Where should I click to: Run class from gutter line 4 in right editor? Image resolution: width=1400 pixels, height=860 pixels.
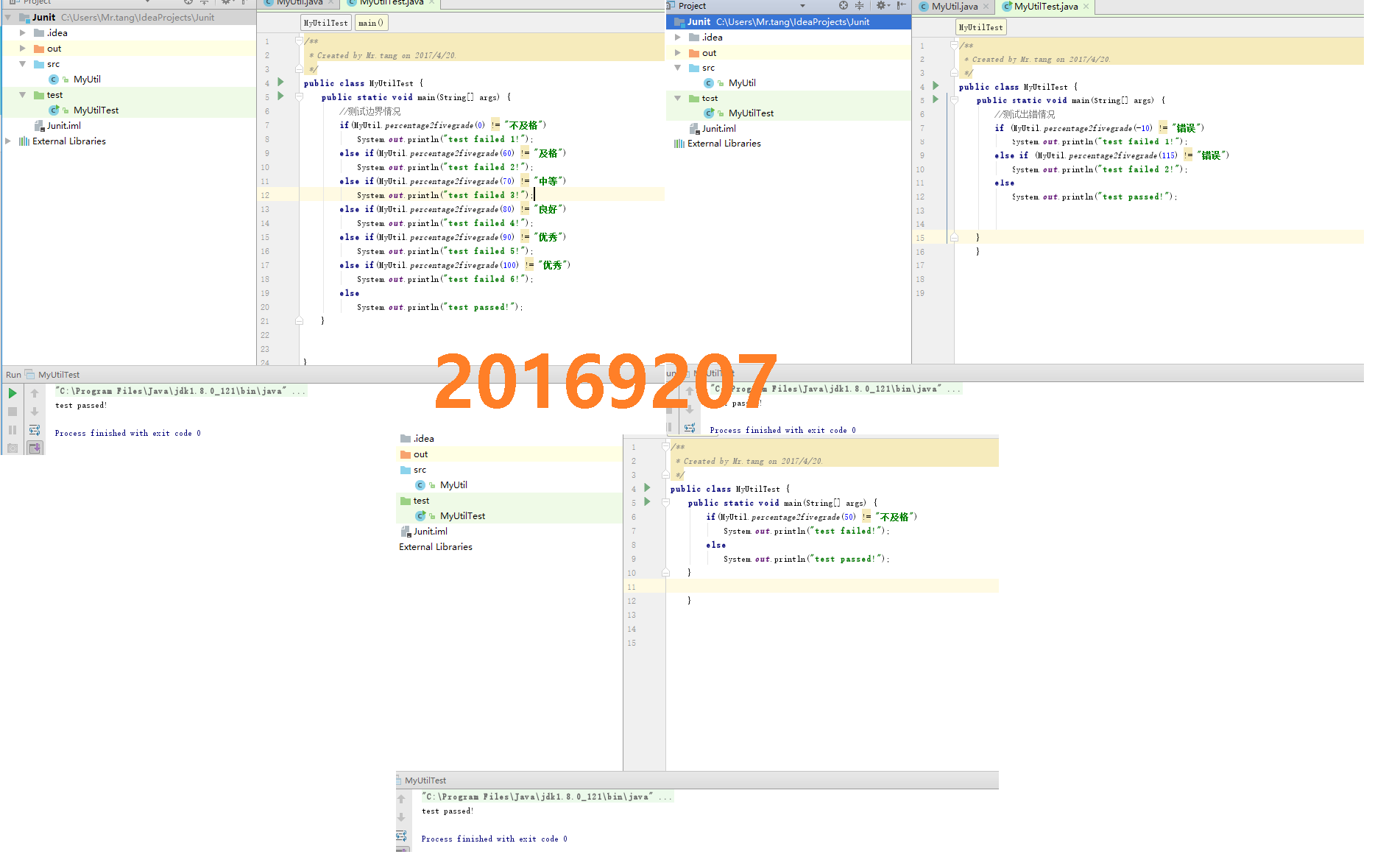(x=936, y=85)
